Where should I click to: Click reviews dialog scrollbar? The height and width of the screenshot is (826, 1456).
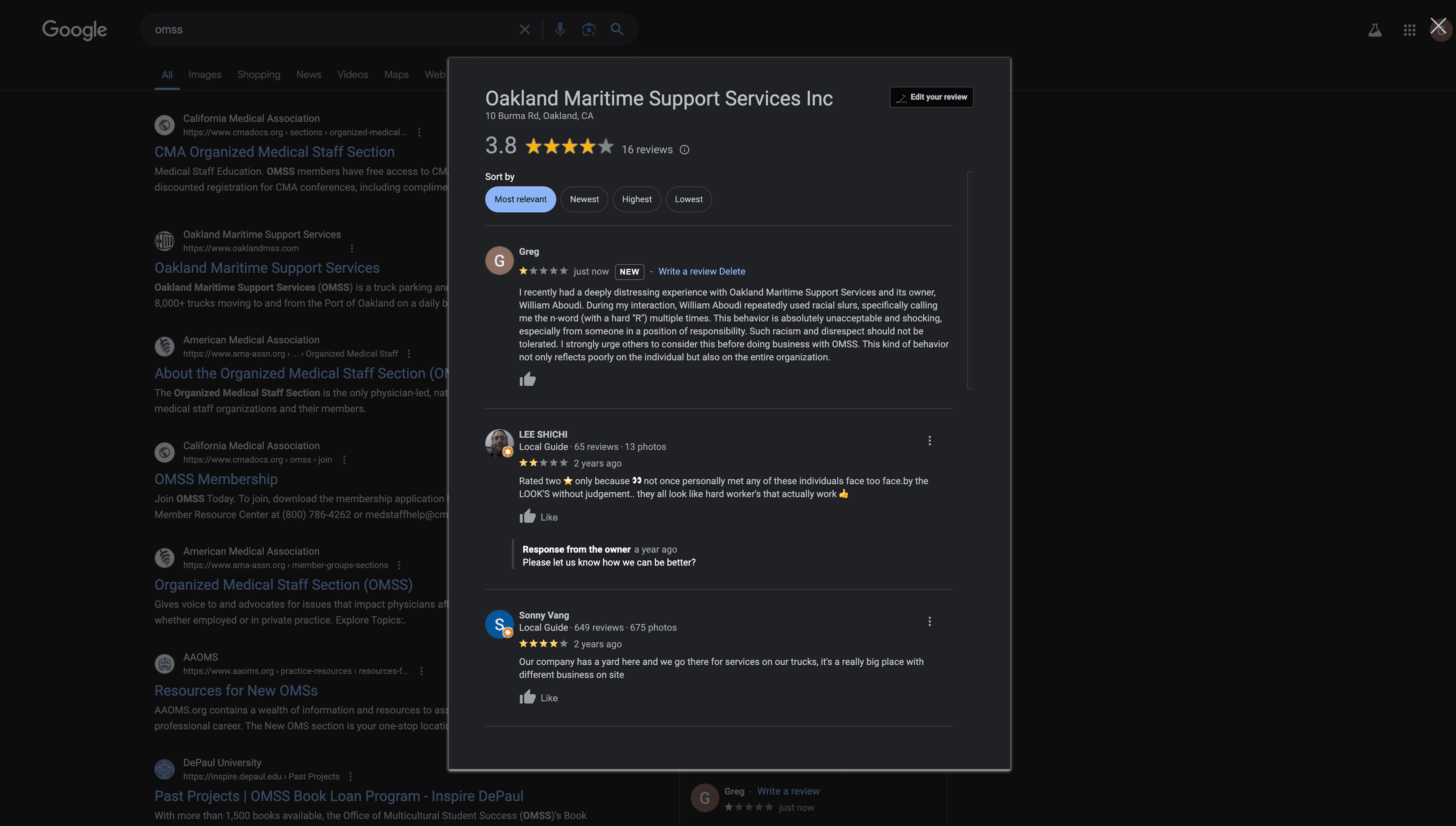coord(970,280)
